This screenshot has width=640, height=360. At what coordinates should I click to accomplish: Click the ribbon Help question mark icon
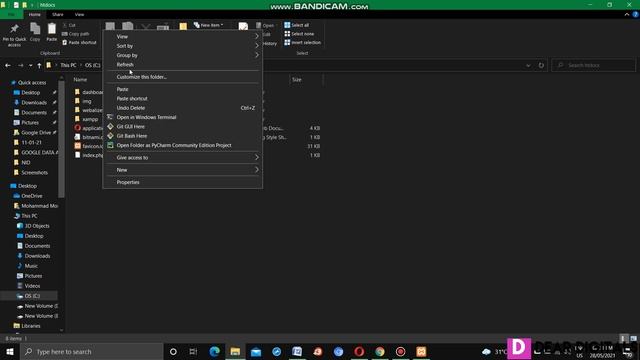(636, 14)
